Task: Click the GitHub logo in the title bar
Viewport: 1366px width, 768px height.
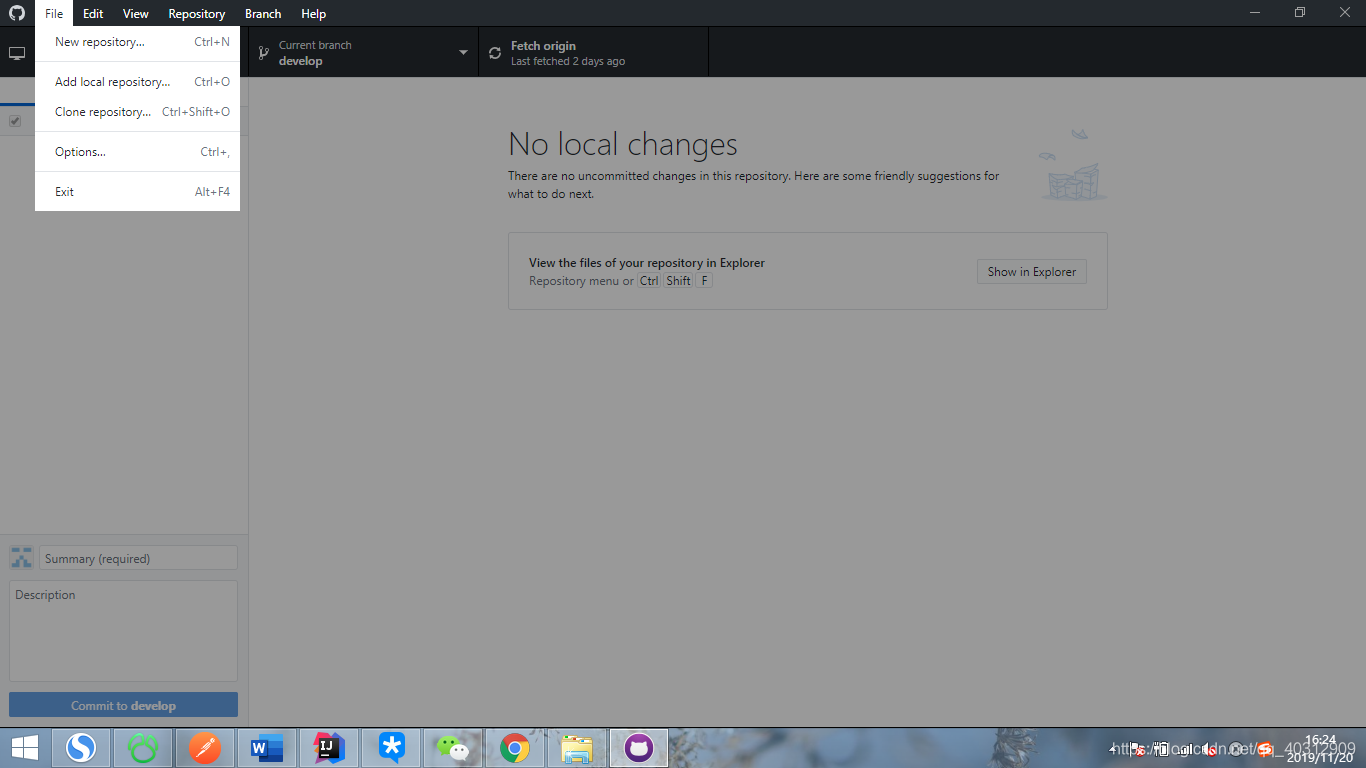Action: click(x=17, y=13)
